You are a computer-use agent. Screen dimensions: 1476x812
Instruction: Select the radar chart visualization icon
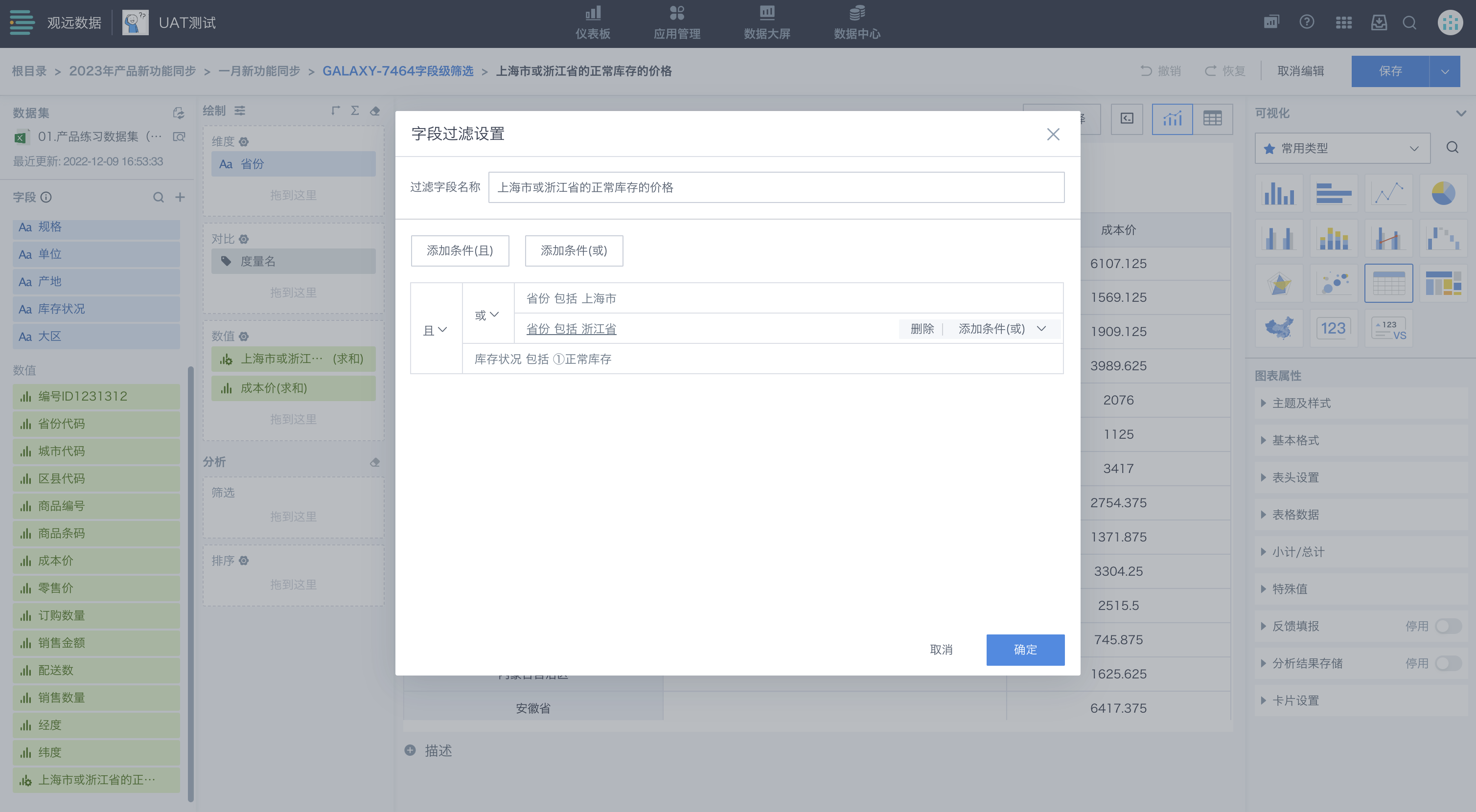[x=1279, y=283]
